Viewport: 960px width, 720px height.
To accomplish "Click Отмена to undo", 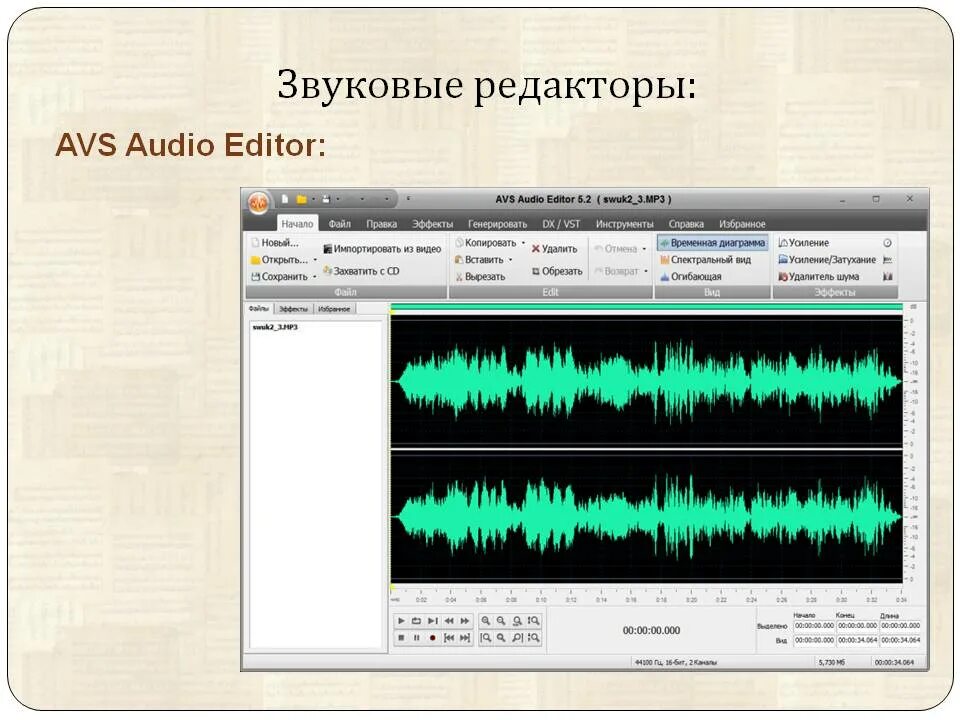I will coord(615,249).
